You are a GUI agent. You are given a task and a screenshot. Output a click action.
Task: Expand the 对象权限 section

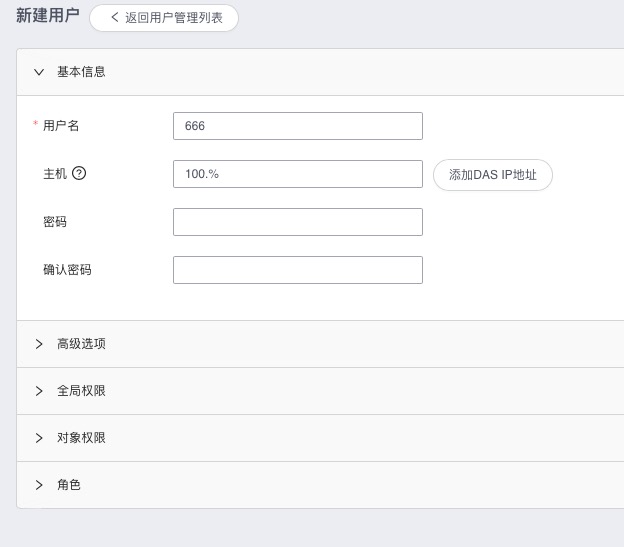coord(39,438)
